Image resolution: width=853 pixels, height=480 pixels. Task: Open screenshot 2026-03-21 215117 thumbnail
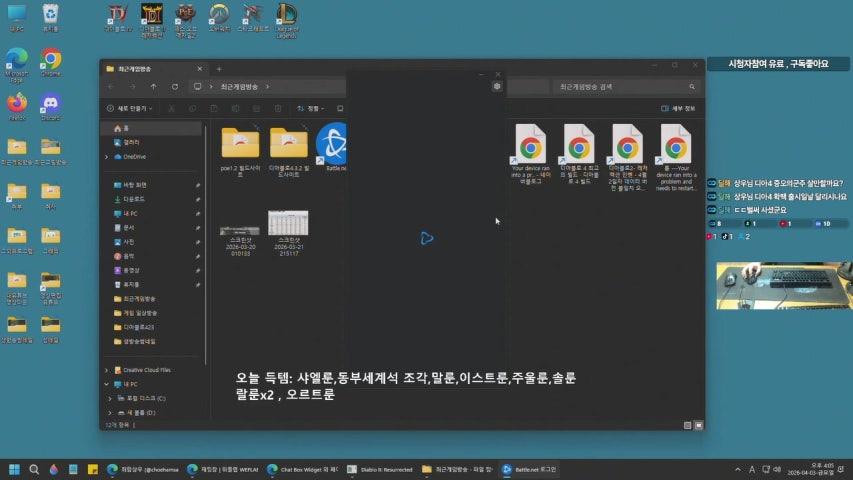click(x=289, y=233)
